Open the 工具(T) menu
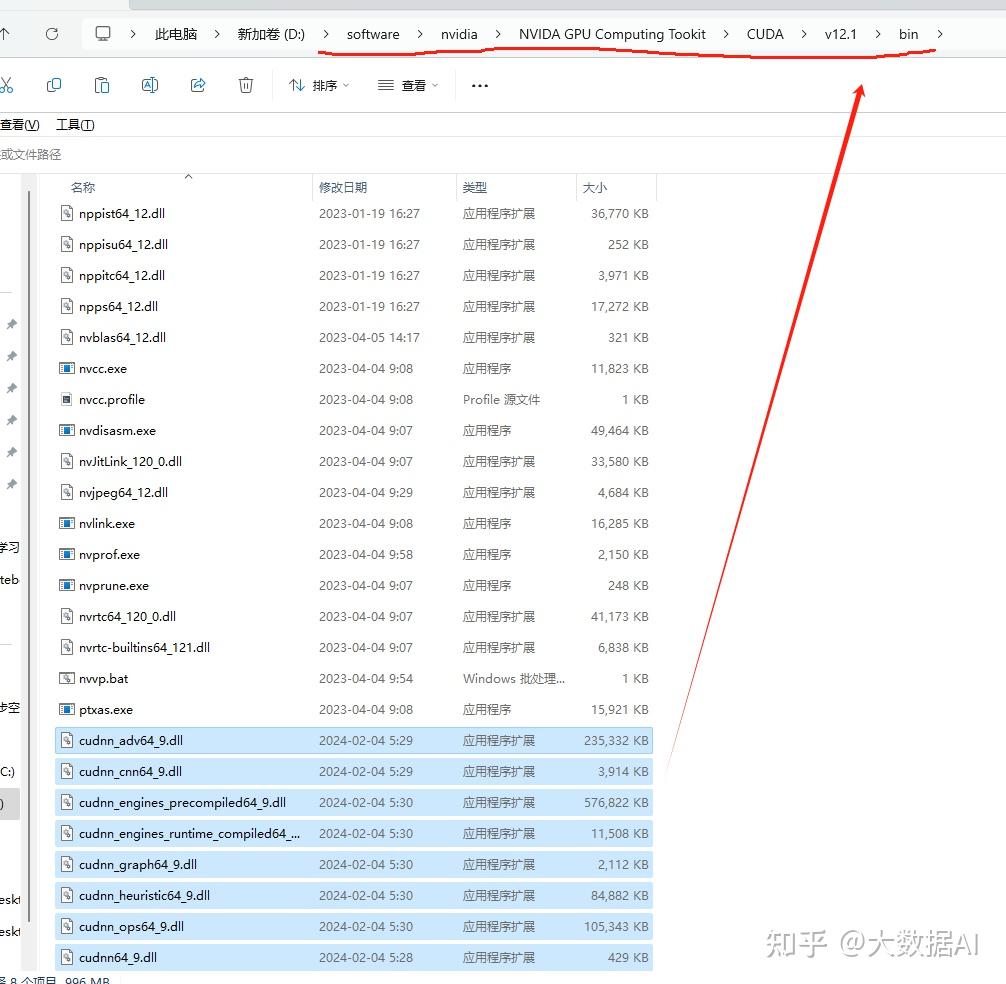The height and width of the screenshot is (984, 1006). click(x=75, y=124)
